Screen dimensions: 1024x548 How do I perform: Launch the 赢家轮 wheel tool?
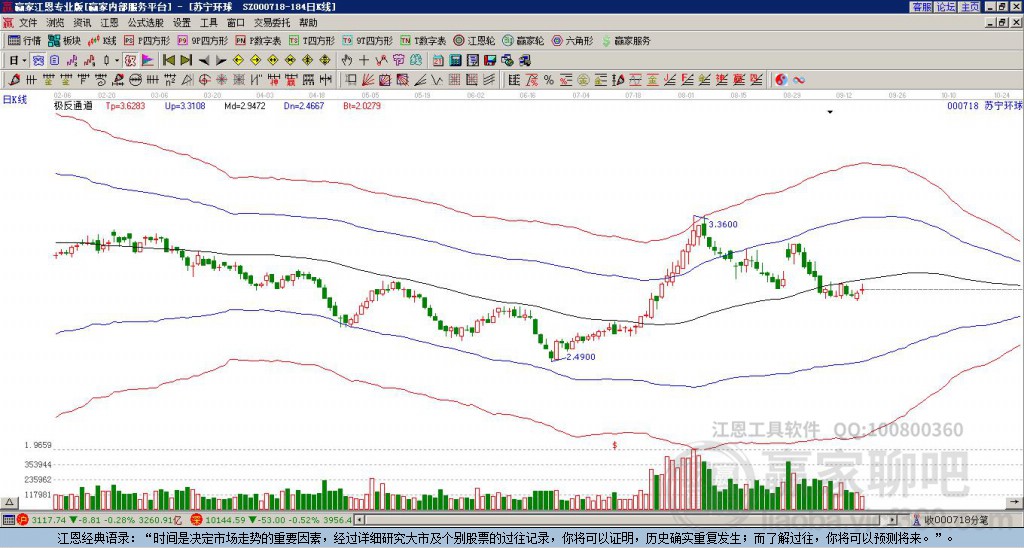click(523, 40)
